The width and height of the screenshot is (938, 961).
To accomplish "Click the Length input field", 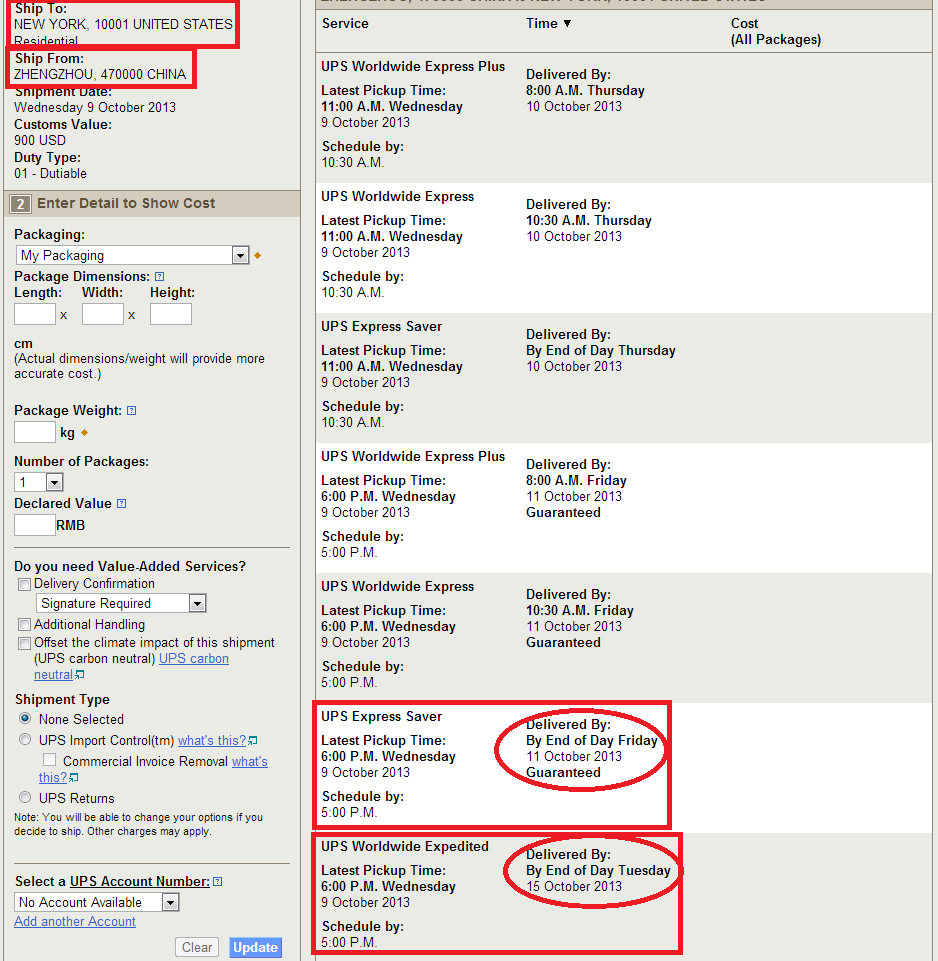I will point(35,314).
